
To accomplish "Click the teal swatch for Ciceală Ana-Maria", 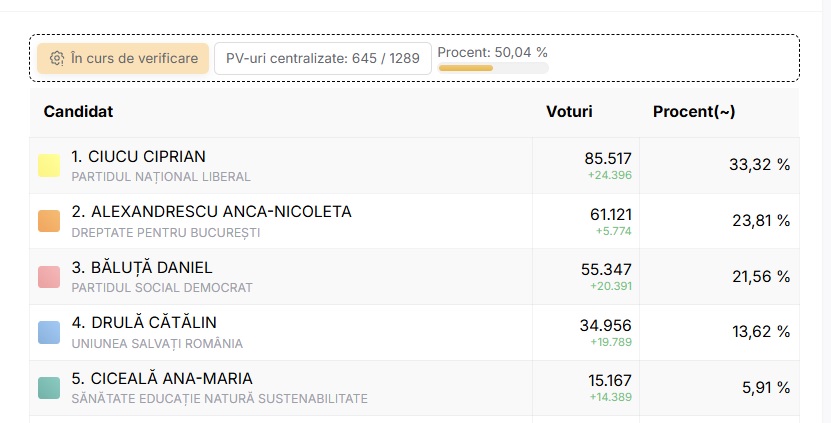I will click(x=49, y=388).
